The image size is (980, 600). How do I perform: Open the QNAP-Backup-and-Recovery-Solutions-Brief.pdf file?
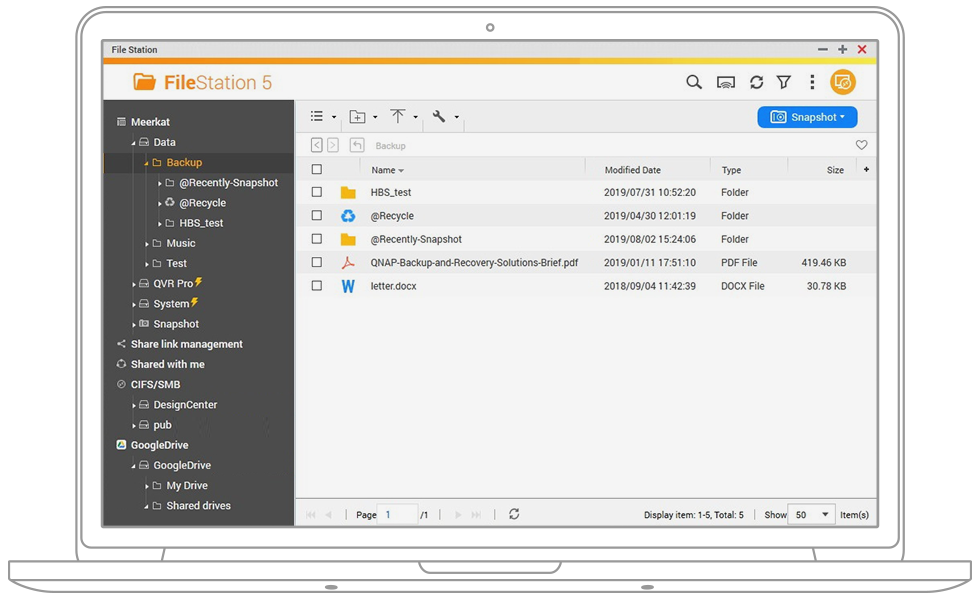pos(474,262)
